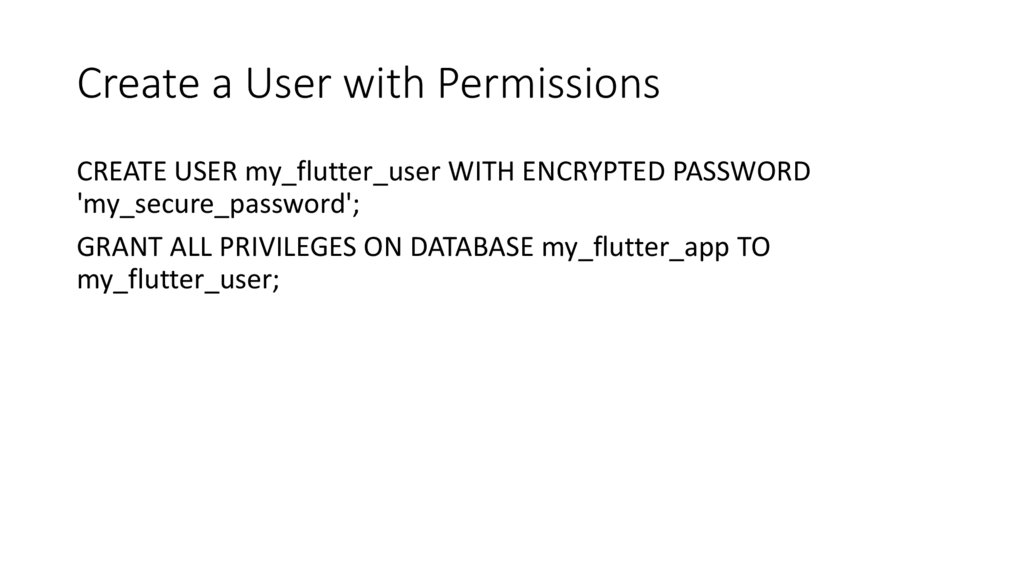Click the uppercase "USER" keyword in the body
Image resolution: width=1024 pixels, height=574 pixels.
click(x=203, y=172)
